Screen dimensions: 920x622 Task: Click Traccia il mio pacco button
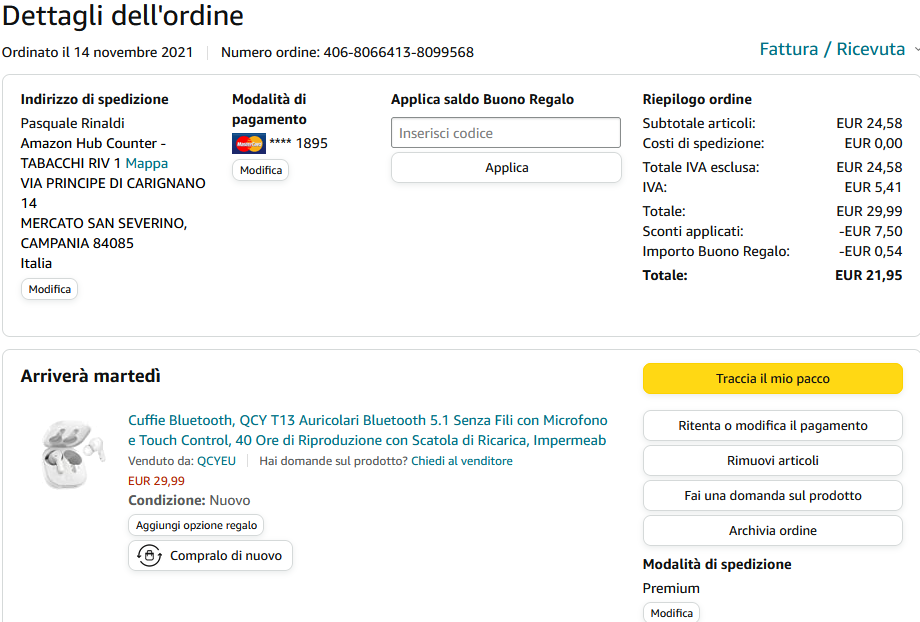point(772,379)
